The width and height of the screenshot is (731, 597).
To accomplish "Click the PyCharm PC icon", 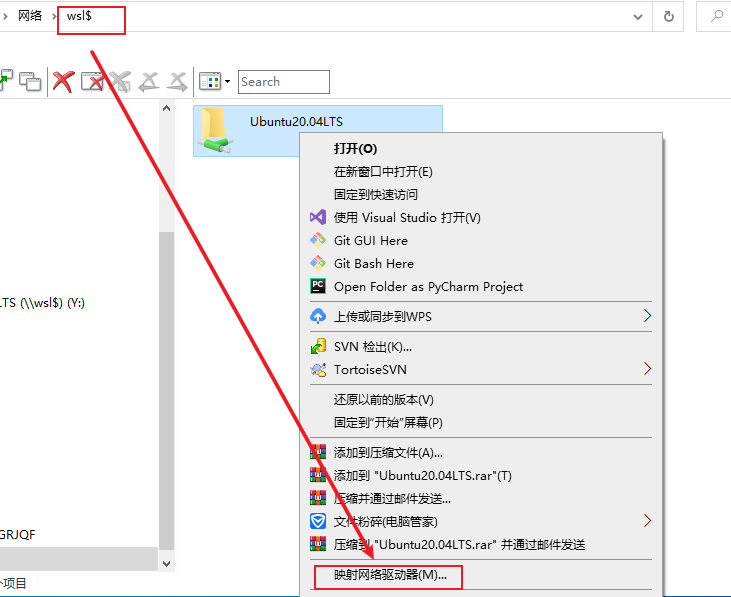I will coord(318,286).
